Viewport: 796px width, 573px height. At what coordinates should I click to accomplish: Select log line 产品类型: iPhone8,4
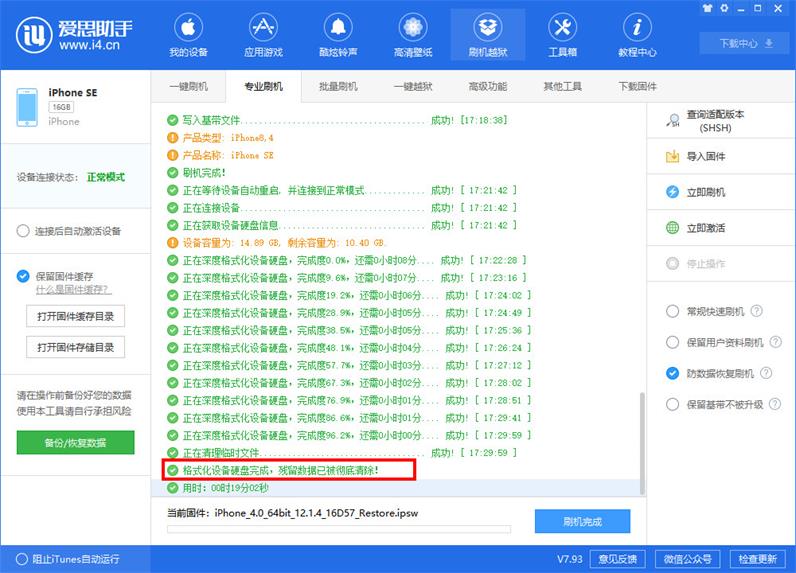click(220, 138)
